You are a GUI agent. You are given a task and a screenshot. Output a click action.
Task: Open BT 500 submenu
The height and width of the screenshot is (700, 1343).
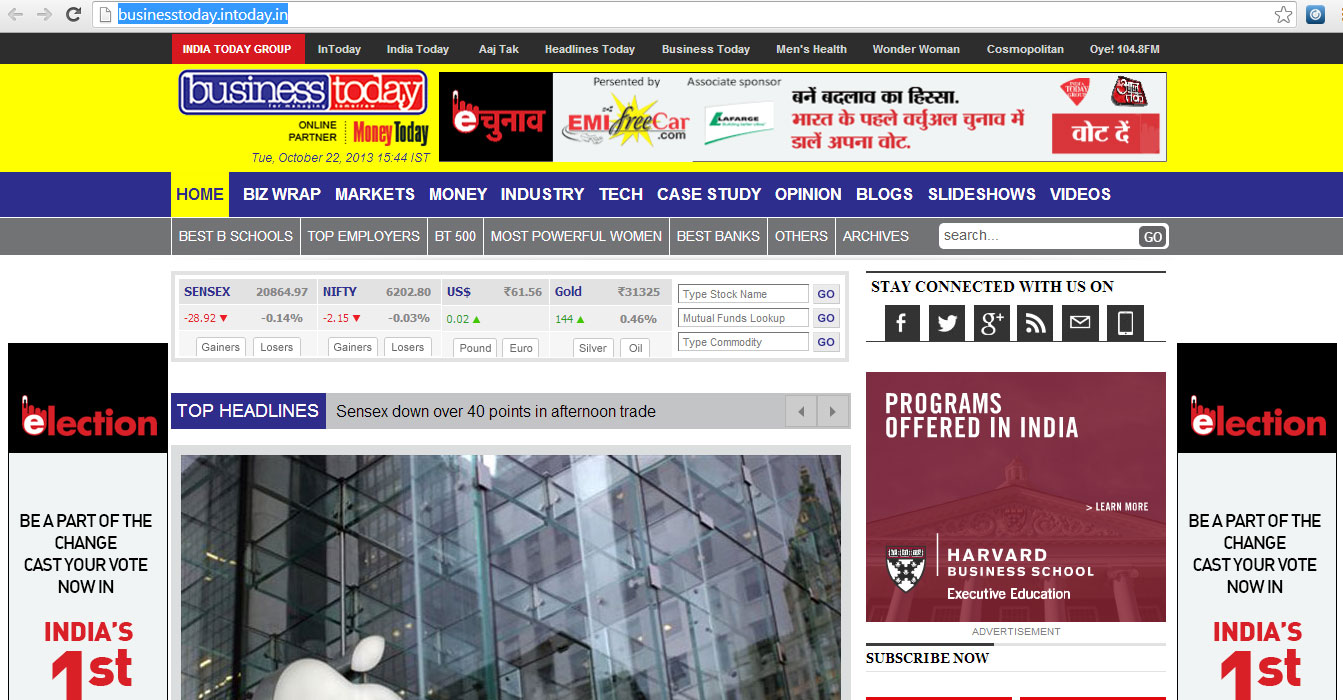pos(455,236)
